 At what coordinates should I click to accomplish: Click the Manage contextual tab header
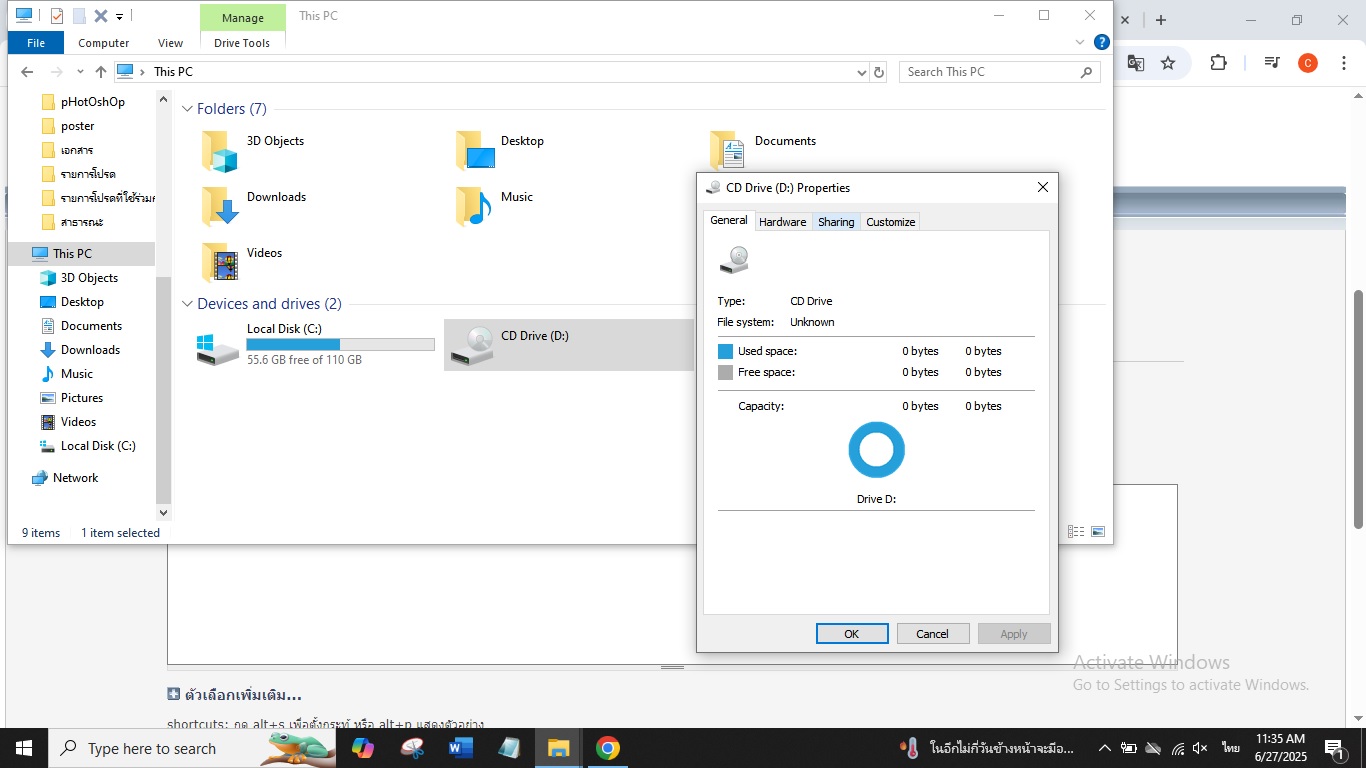click(242, 17)
